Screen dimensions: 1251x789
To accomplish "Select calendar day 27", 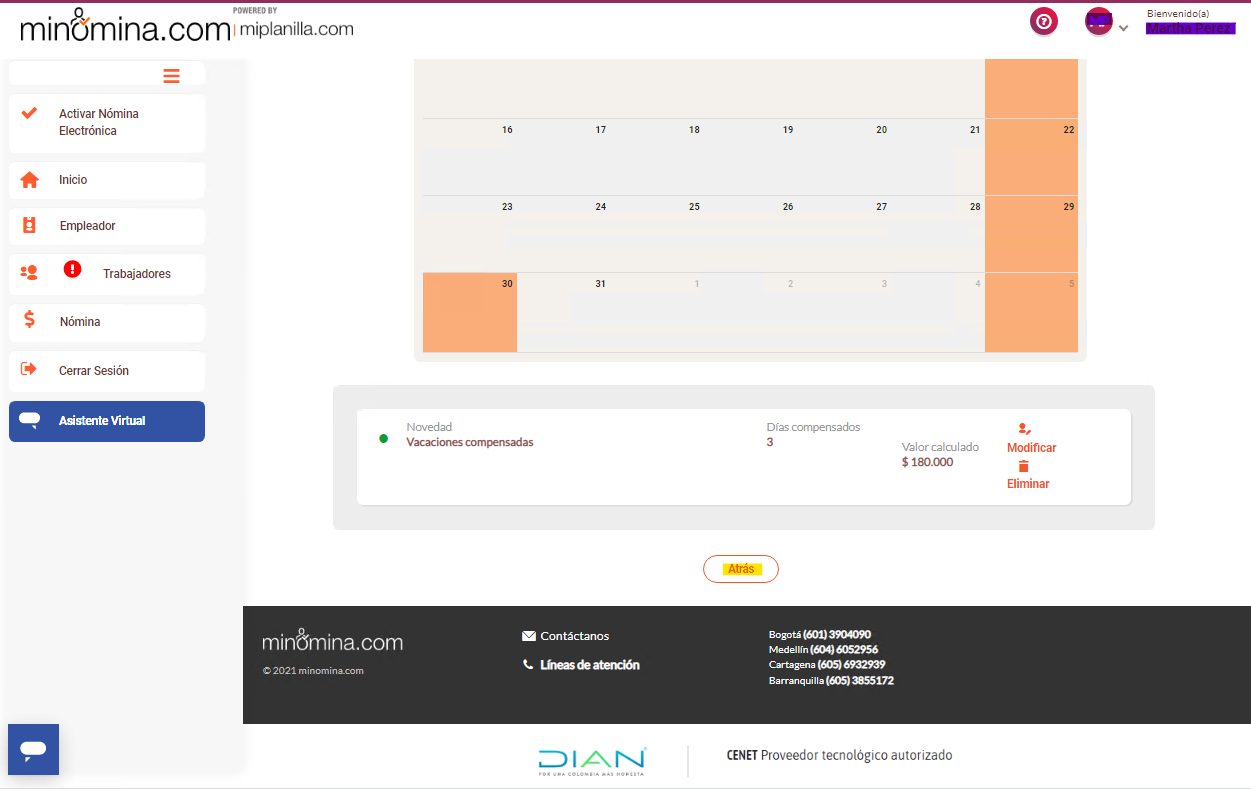I will (x=844, y=234).
